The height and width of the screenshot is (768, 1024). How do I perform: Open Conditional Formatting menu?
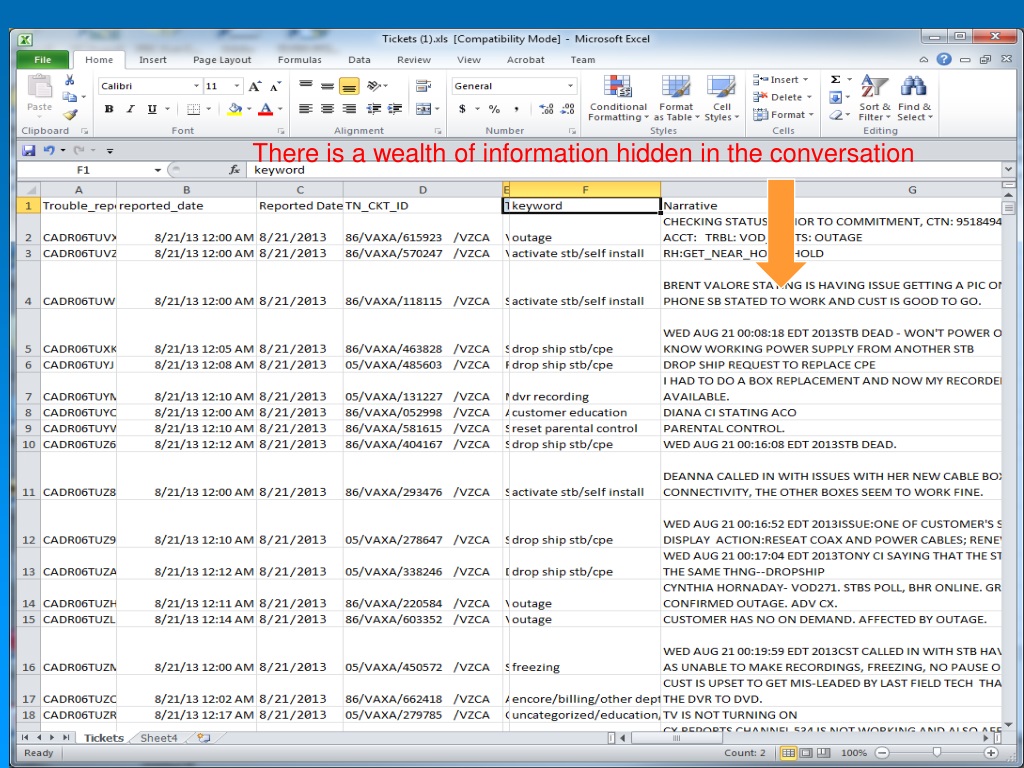[618, 98]
